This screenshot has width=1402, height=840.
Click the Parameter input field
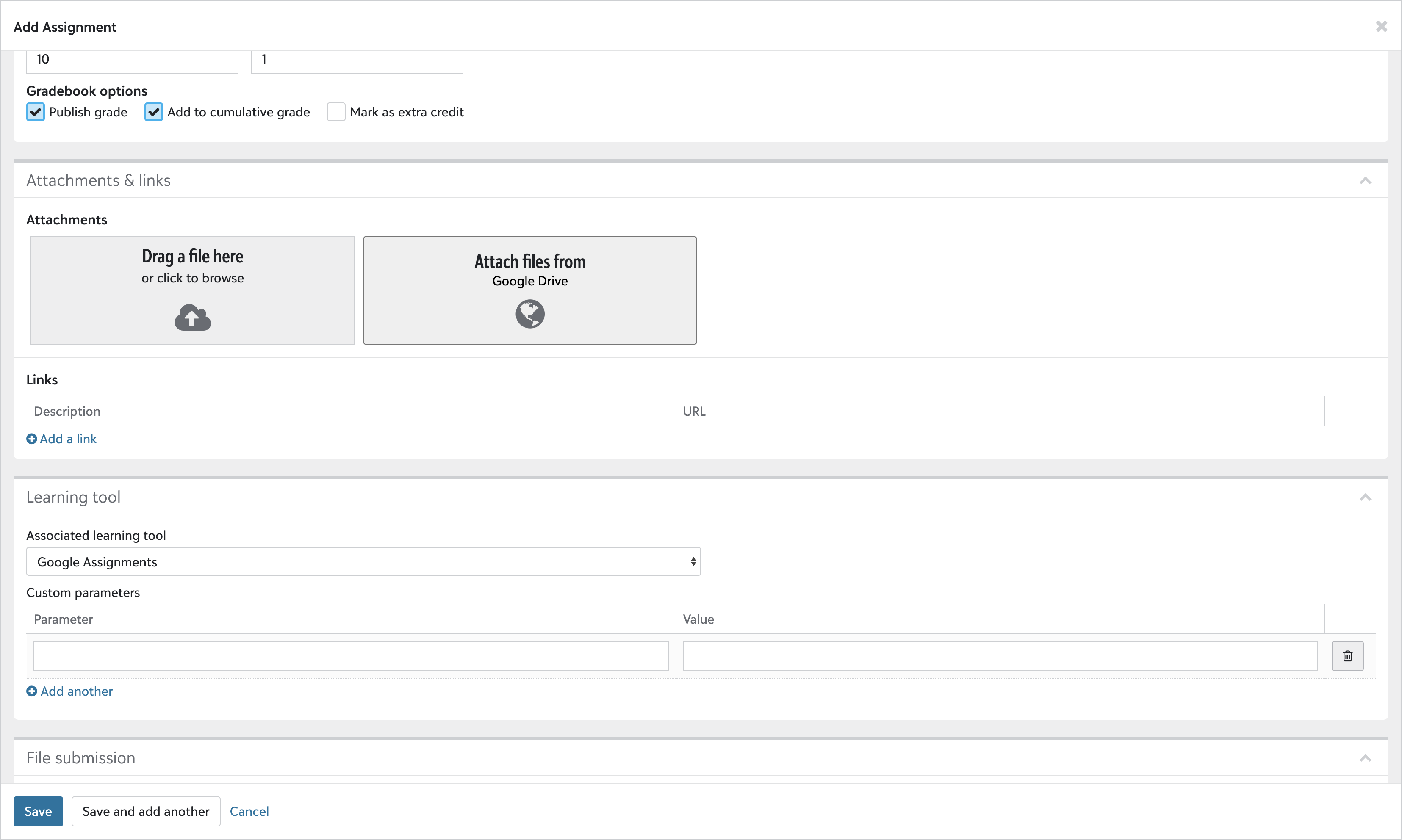click(x=351, y=656)
